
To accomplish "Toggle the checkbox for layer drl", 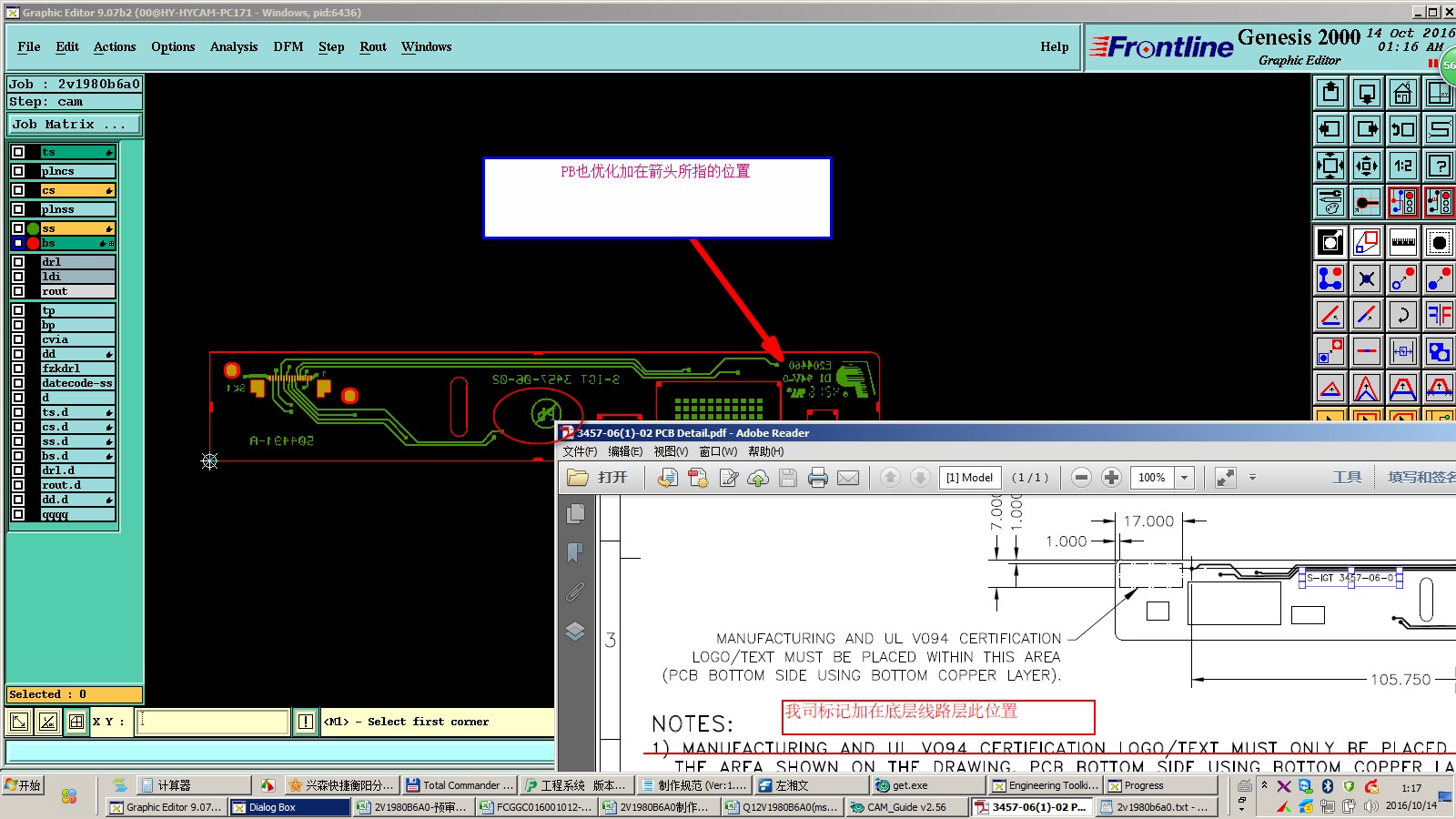I will pos(18,262).
